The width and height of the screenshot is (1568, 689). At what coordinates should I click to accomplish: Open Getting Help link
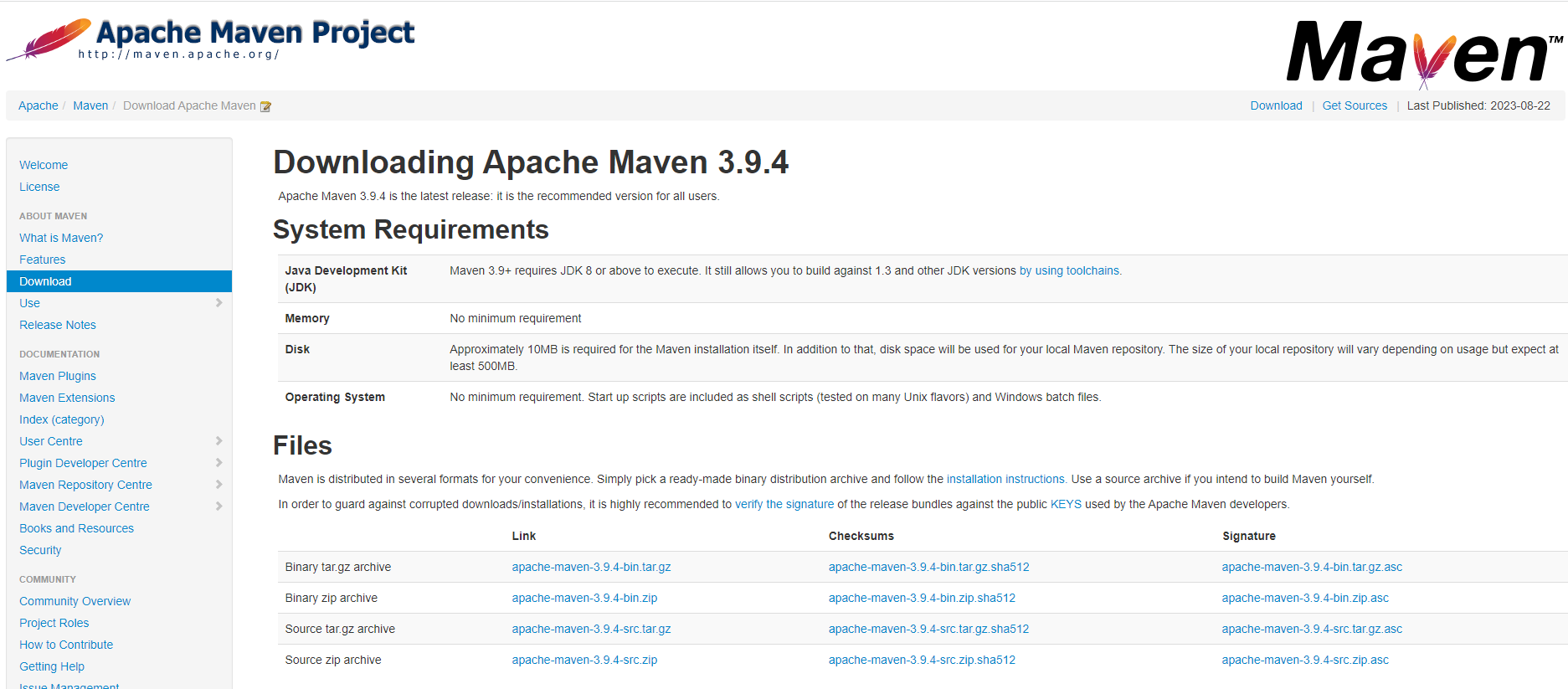(x=52, y=666)
